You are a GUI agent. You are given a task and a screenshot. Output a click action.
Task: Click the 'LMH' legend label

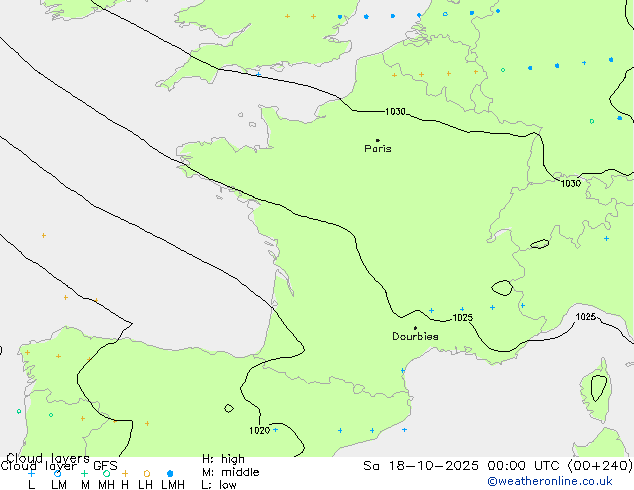tap(173, 485)
